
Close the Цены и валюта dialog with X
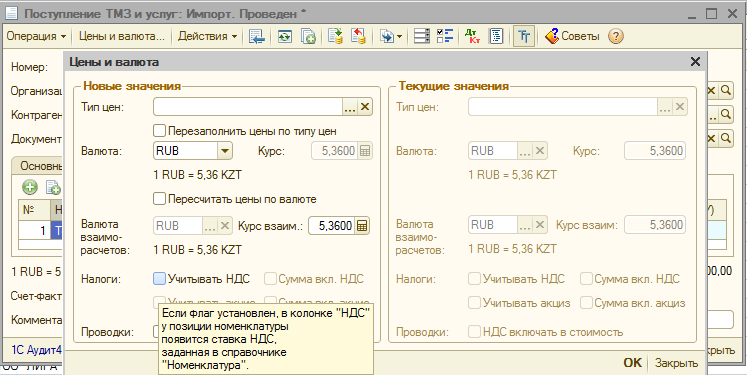695,61
